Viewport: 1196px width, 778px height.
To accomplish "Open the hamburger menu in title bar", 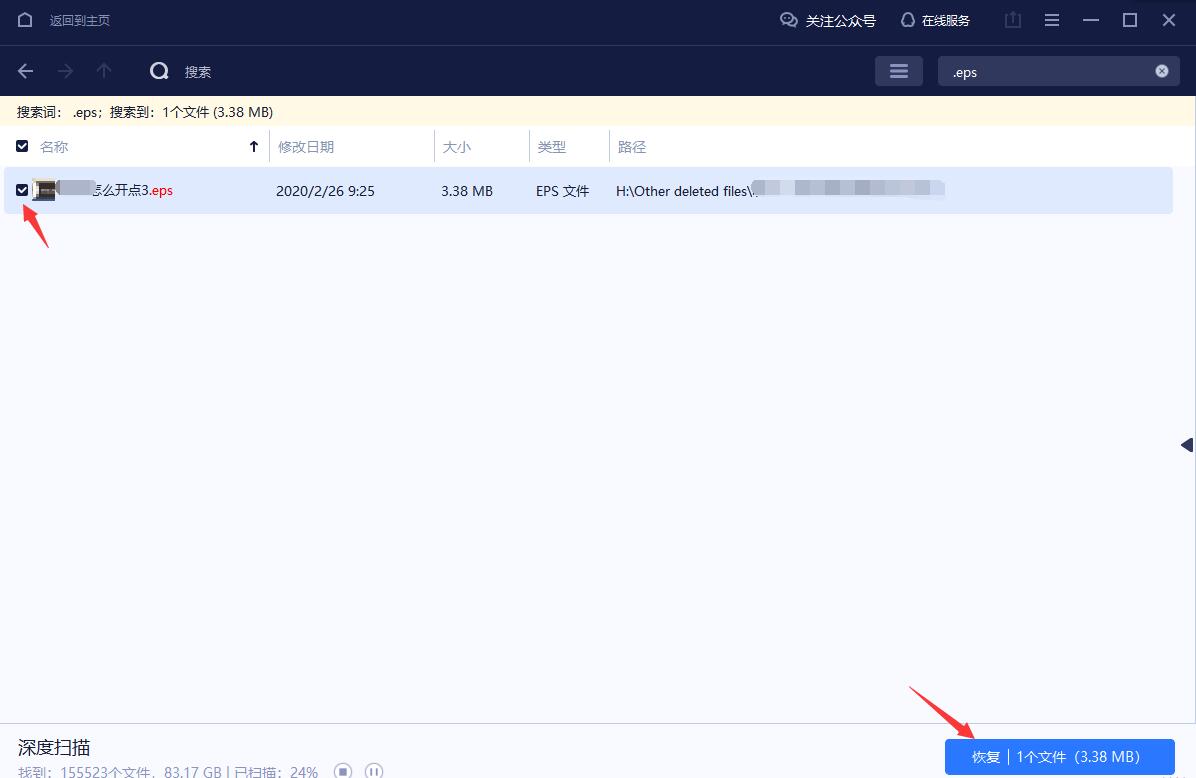I will [x=1052, y=21].
